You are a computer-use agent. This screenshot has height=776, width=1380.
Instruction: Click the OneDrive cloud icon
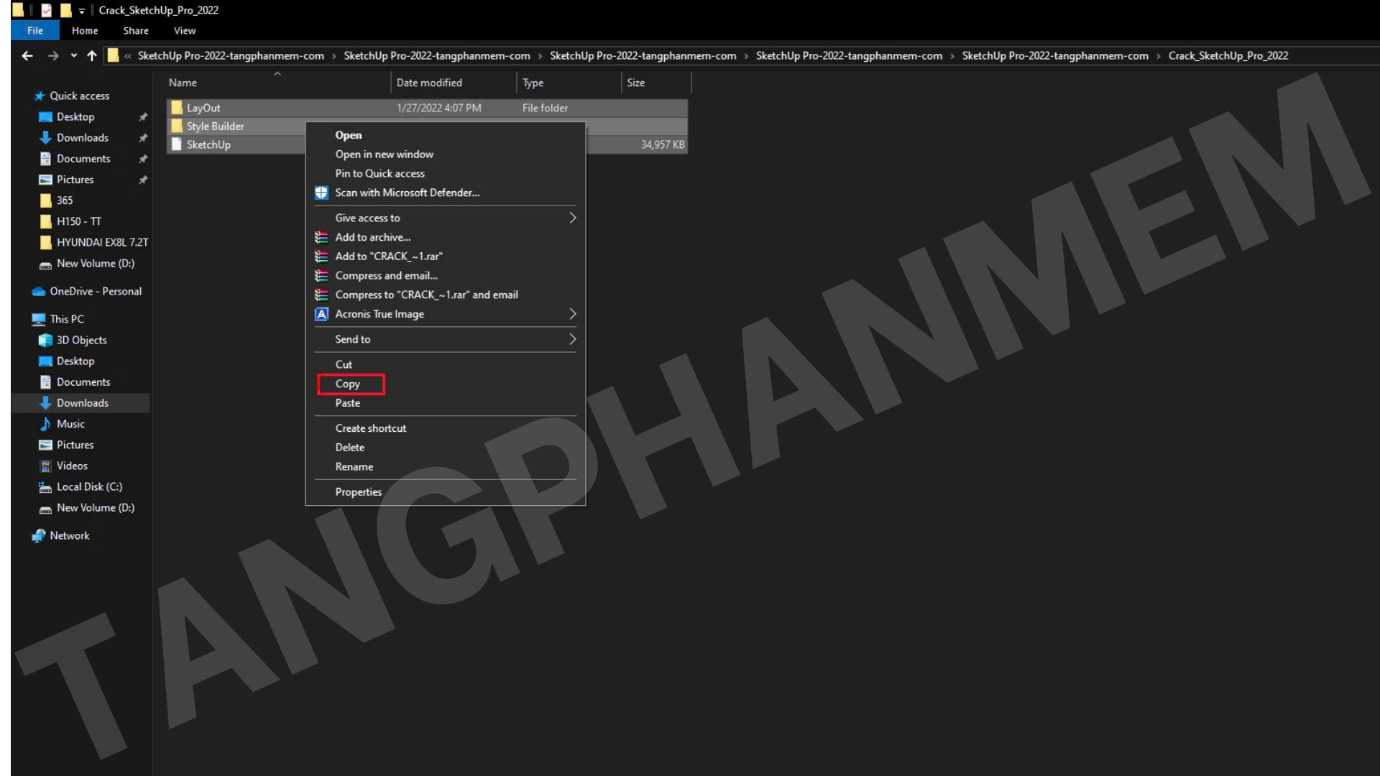click(x=39, y=292)
